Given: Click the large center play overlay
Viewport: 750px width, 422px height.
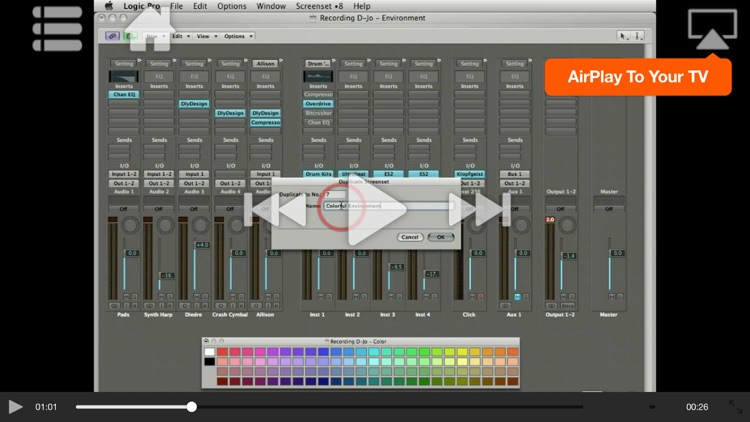Looking at the screenshot, I should pyautogui.click(x=376, y=209).
